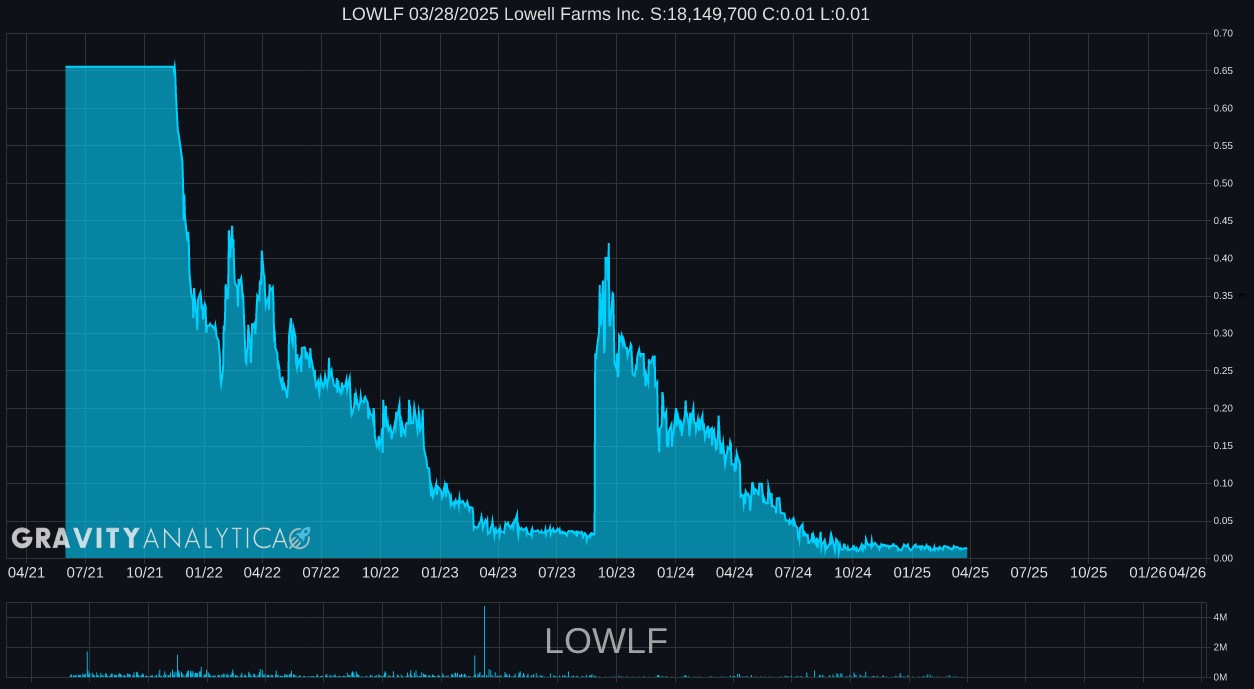Select the 04/25 date tick label
Screen dimensions: 1254x689
(x=971, y=572)
